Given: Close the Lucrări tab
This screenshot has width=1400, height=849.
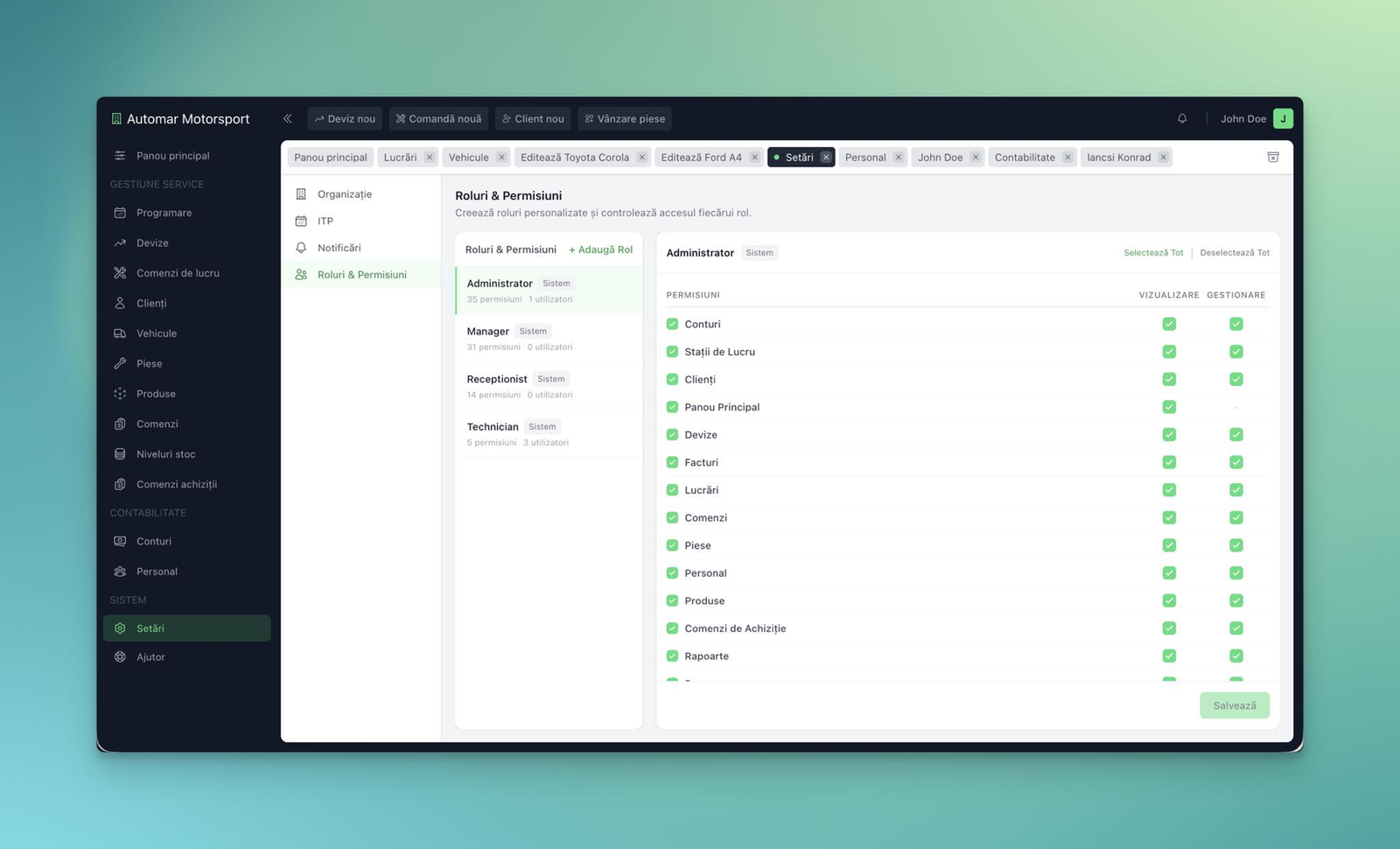Looking at the screenshot, I should [430, 158].
